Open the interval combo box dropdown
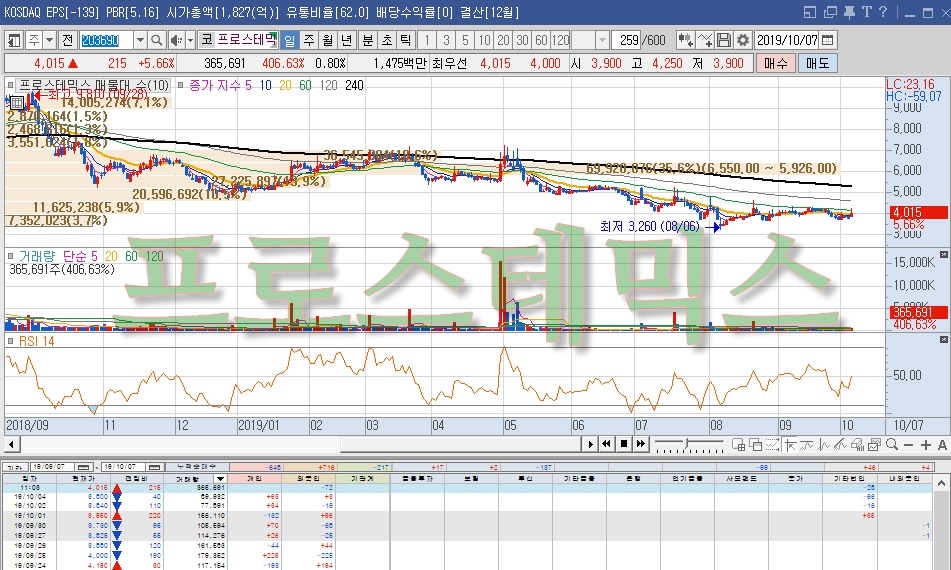The width and height of the screenshot is (951, 570). (602, 41)
